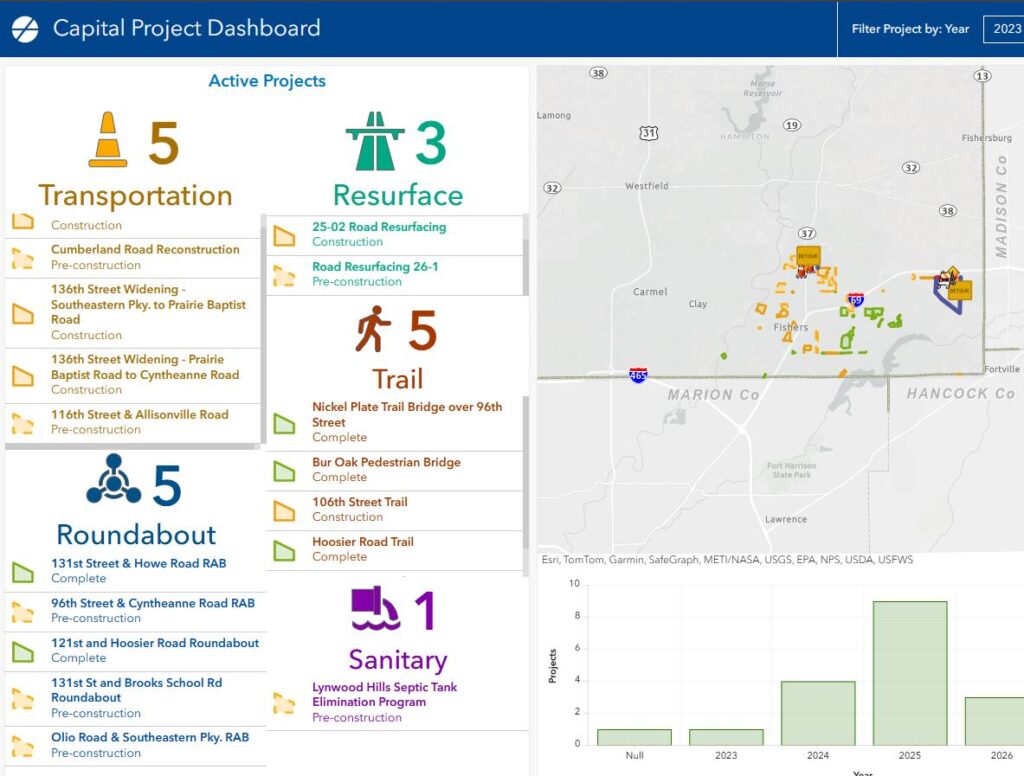Screen dimensions: 1024x776
Task: Click the purple Sanitary truck icon
Action: [375, 609]
